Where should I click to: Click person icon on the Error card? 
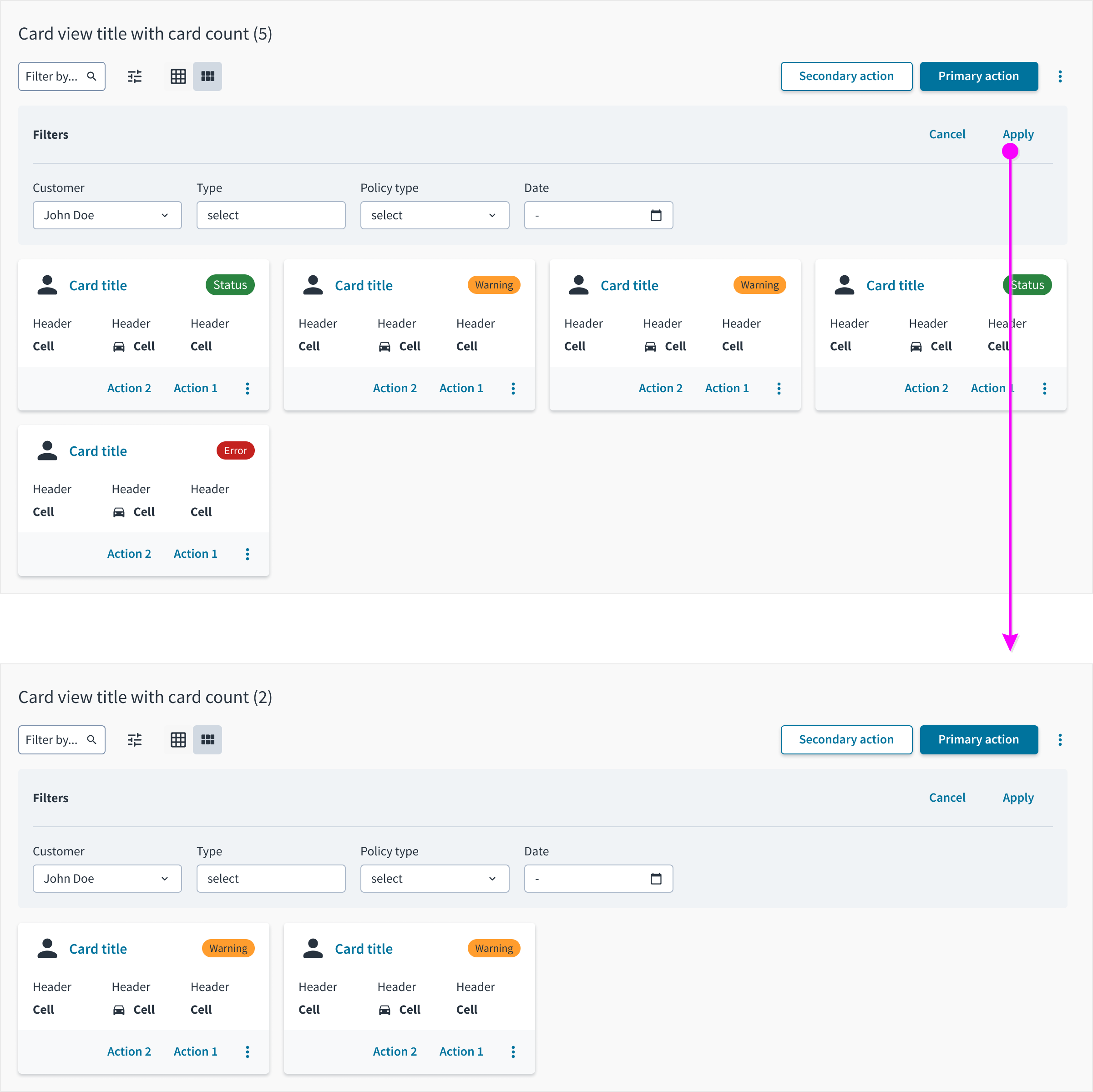(x=47, y=450)
